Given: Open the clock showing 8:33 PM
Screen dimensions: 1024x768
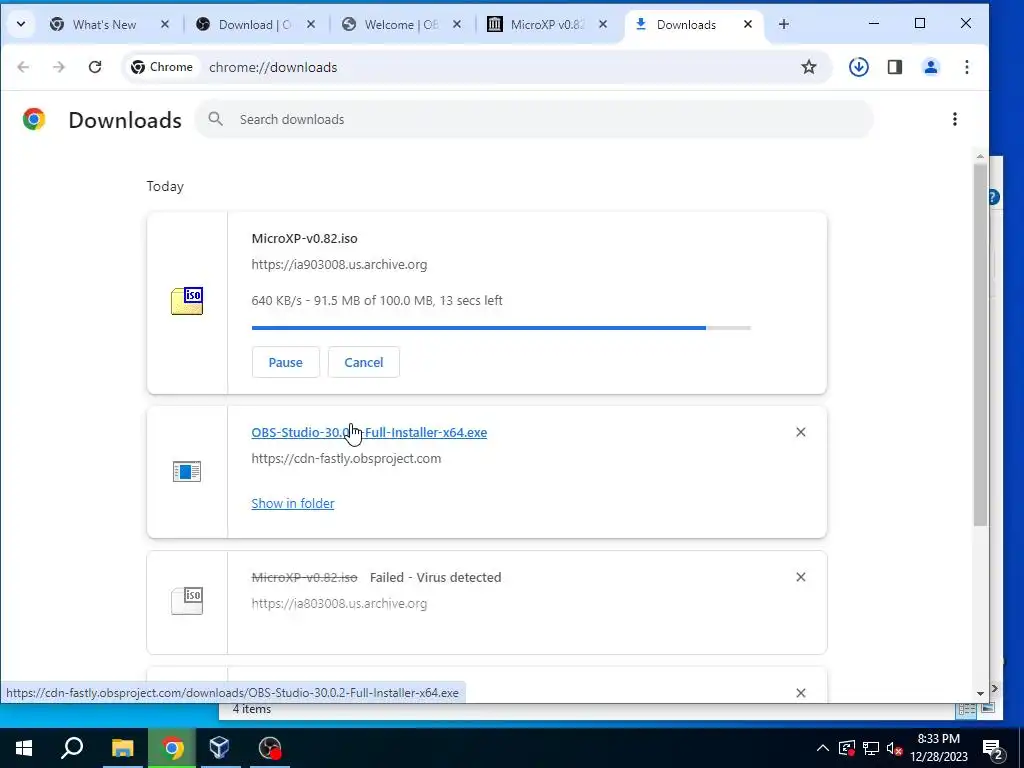Looking at the screenshot, I should coord(939,748).
